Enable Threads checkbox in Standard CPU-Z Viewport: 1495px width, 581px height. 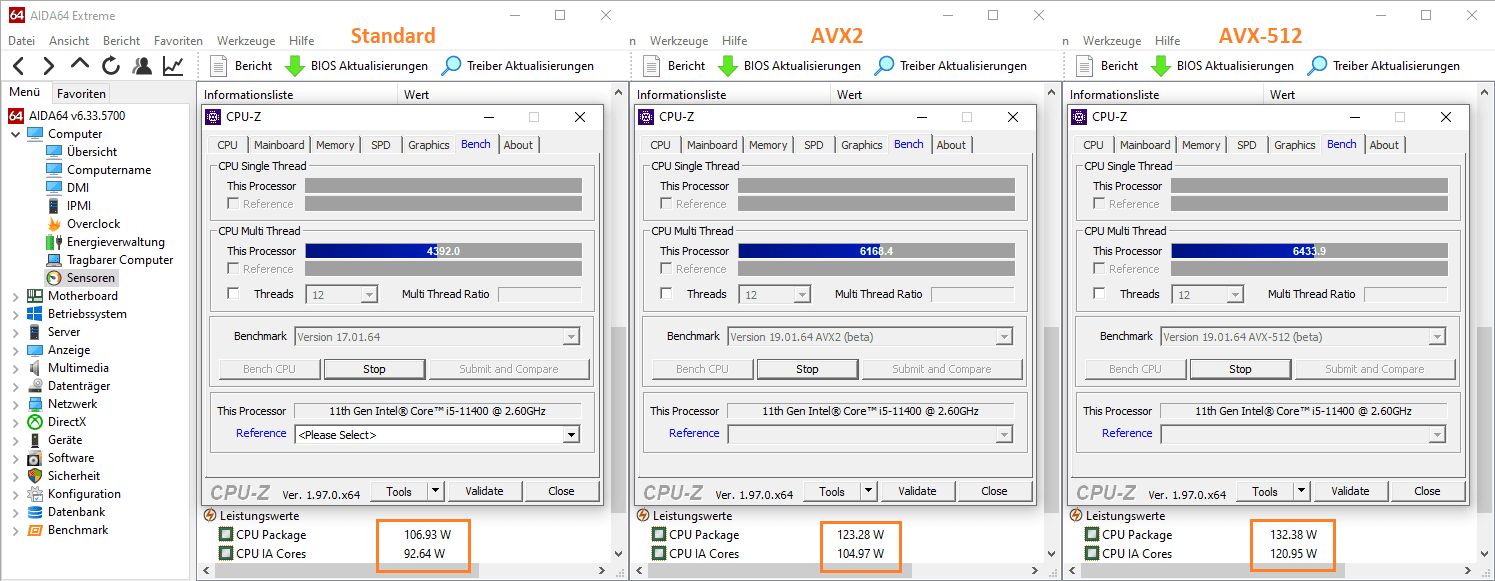[233, 294]
